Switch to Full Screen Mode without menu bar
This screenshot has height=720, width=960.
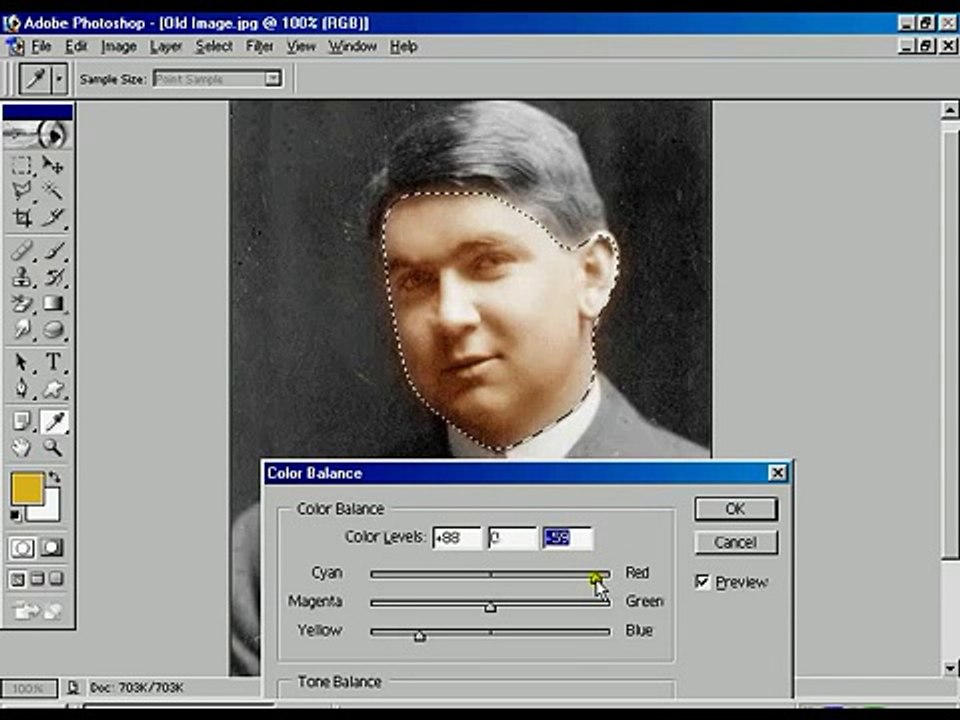click(x=56, y=579)
